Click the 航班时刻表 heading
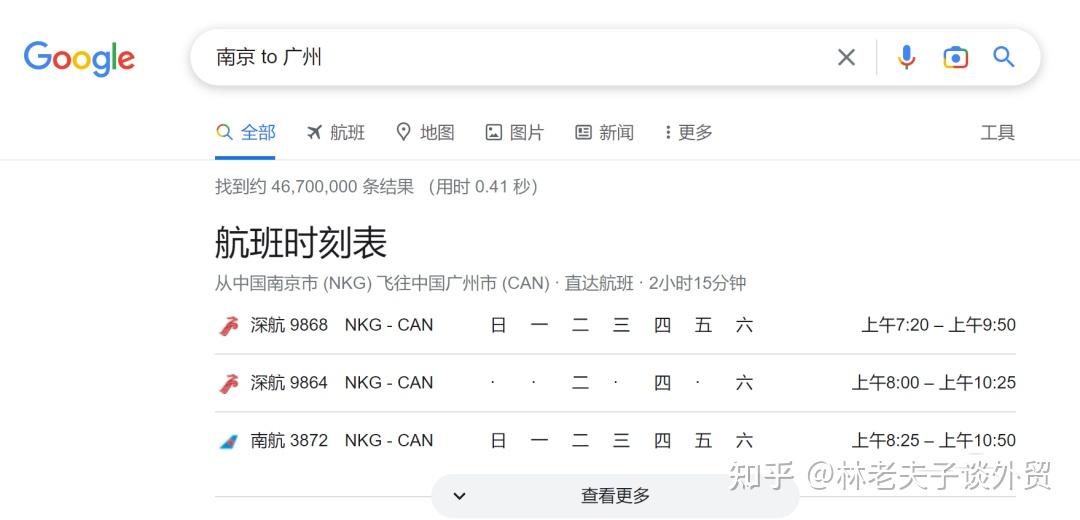The image size is (1080, 520). tap(301, 242)
